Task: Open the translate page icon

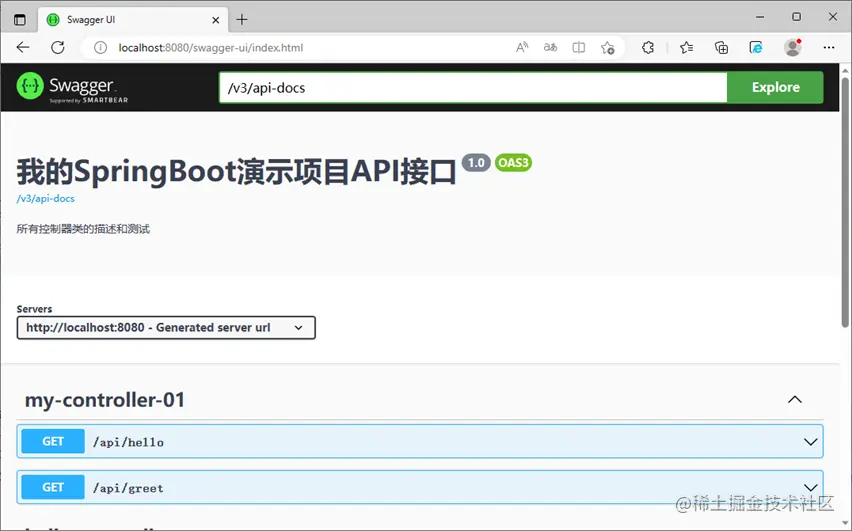Action: [550, 47]
